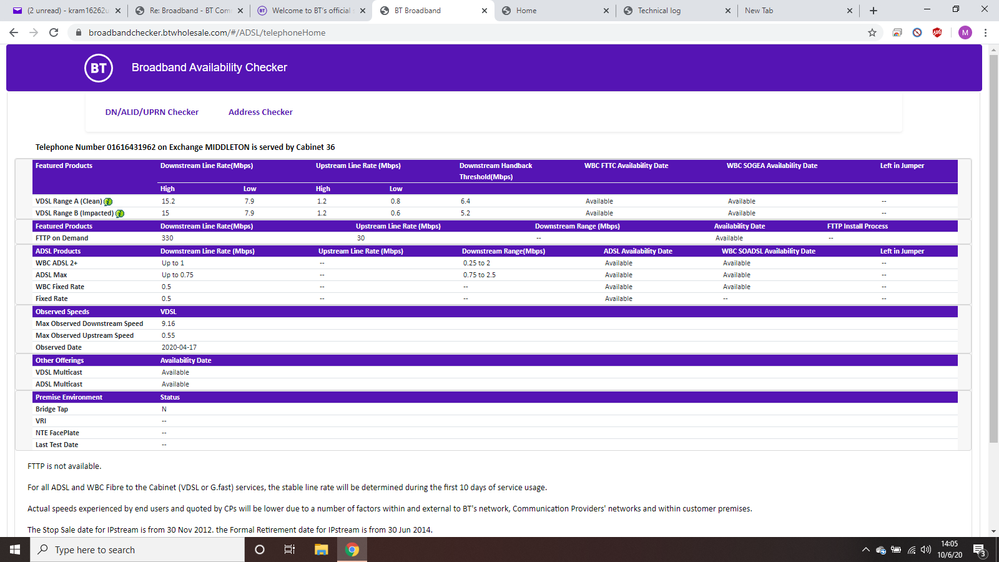The height and width of the screenshot is (562, 999).
Task: Click info icon next to VDSL Range A (Clean)
Action: pos(108,201)
